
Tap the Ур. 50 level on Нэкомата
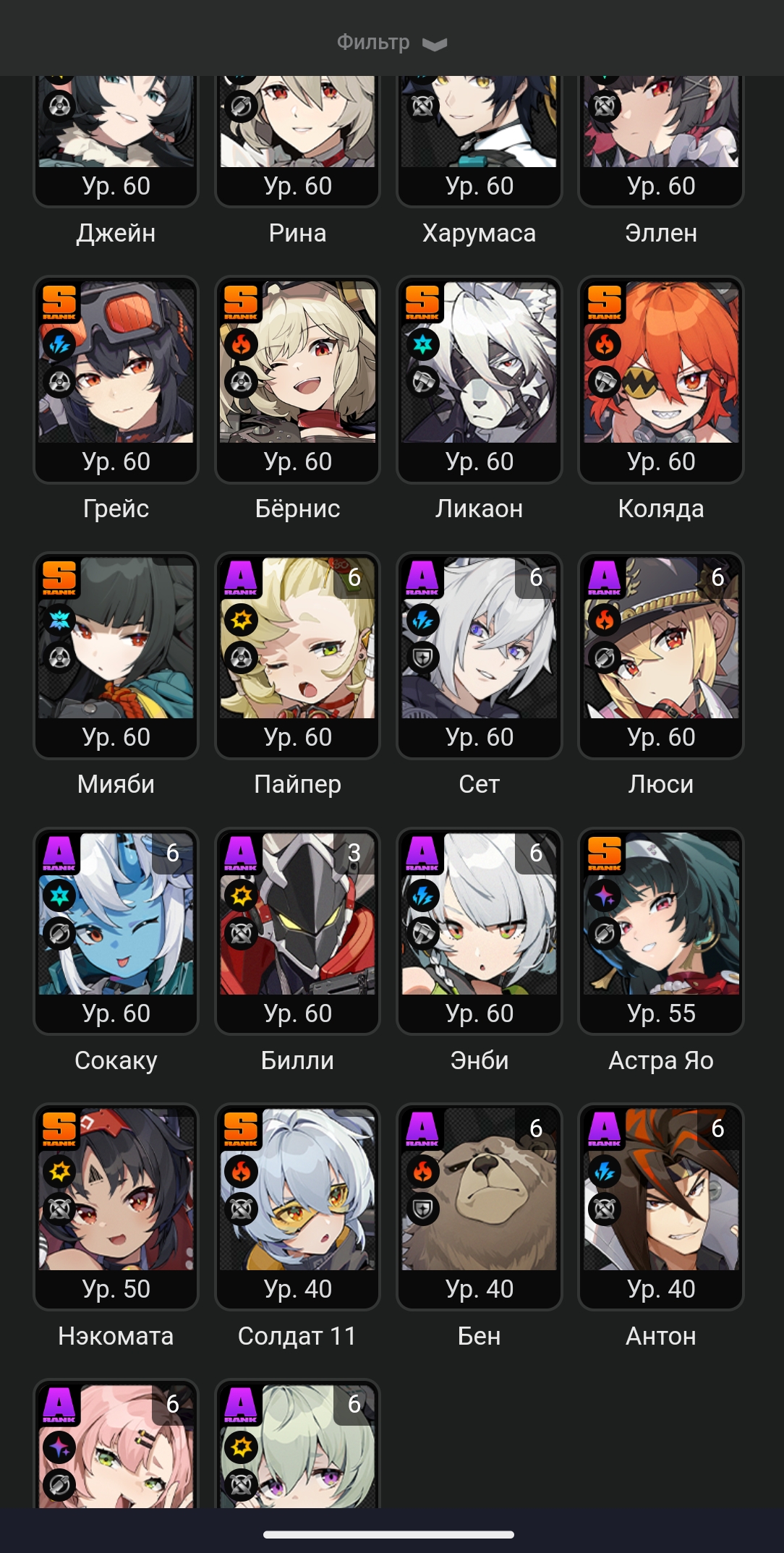click(116, 1289)
